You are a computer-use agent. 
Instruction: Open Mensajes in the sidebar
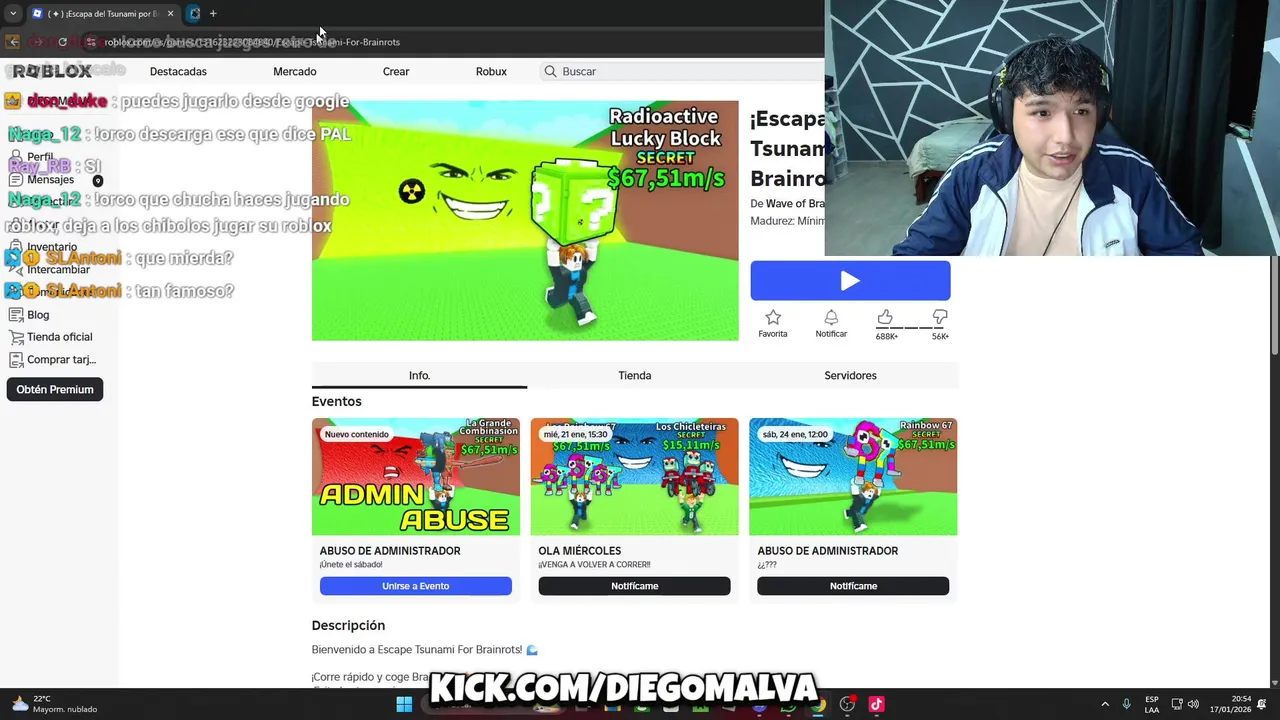[50, 180]
